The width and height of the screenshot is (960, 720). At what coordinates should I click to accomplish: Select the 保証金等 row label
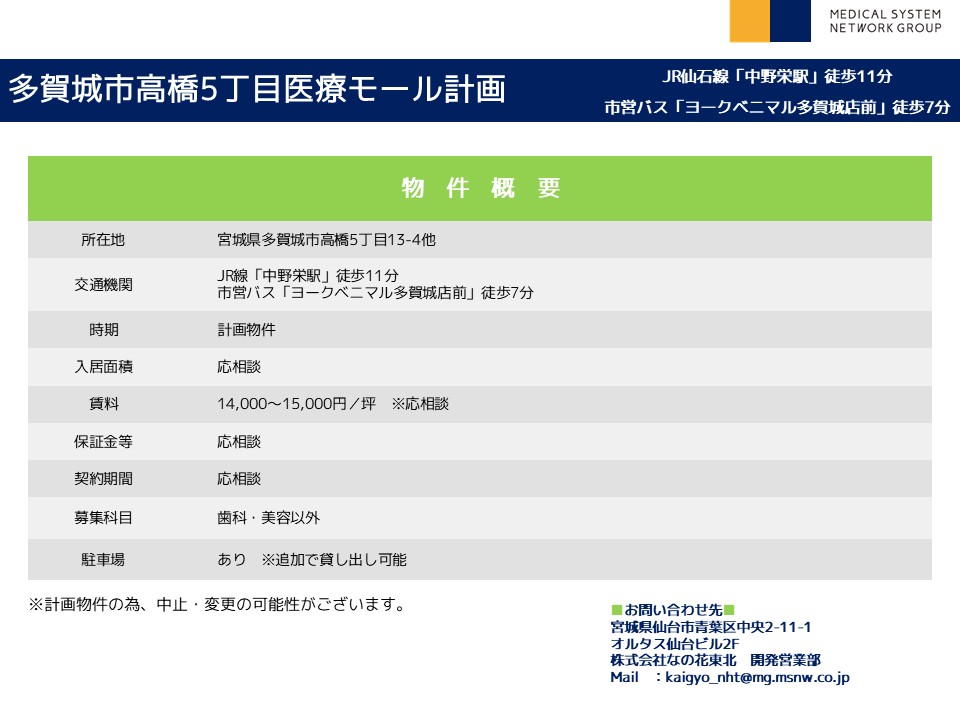click(x=103, y=441)
